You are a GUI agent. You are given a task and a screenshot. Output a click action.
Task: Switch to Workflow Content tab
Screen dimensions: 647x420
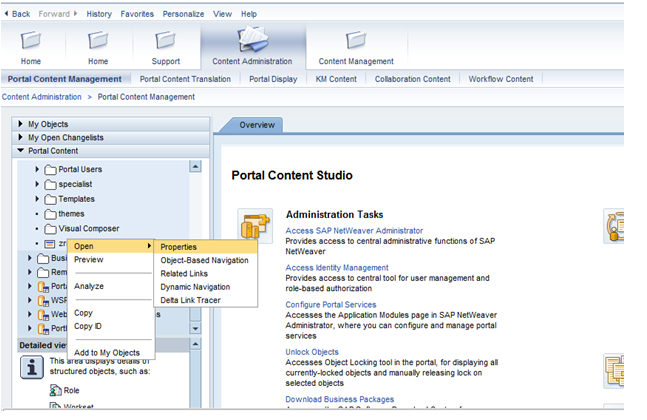(501, 79)
